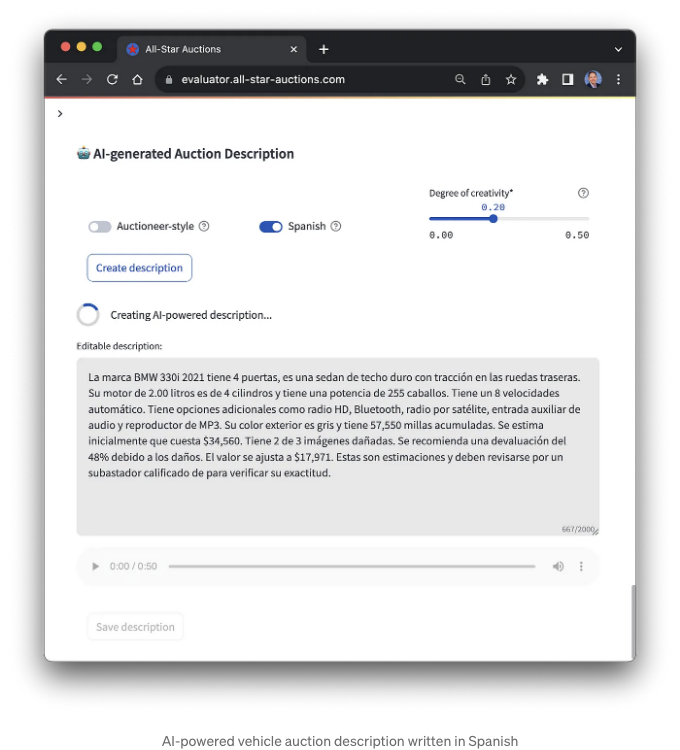Open the user profile avatar
680x750 pixels.
593,79
